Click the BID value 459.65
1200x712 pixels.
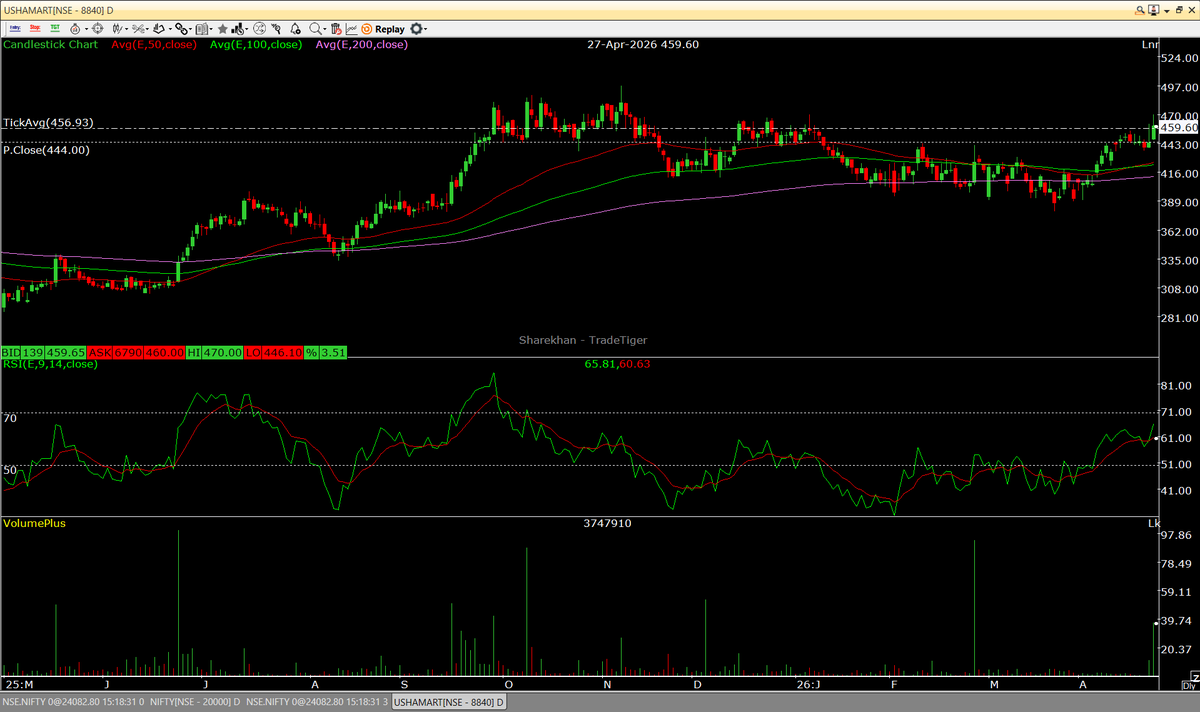pyautogui.click(x=65, y=352)
